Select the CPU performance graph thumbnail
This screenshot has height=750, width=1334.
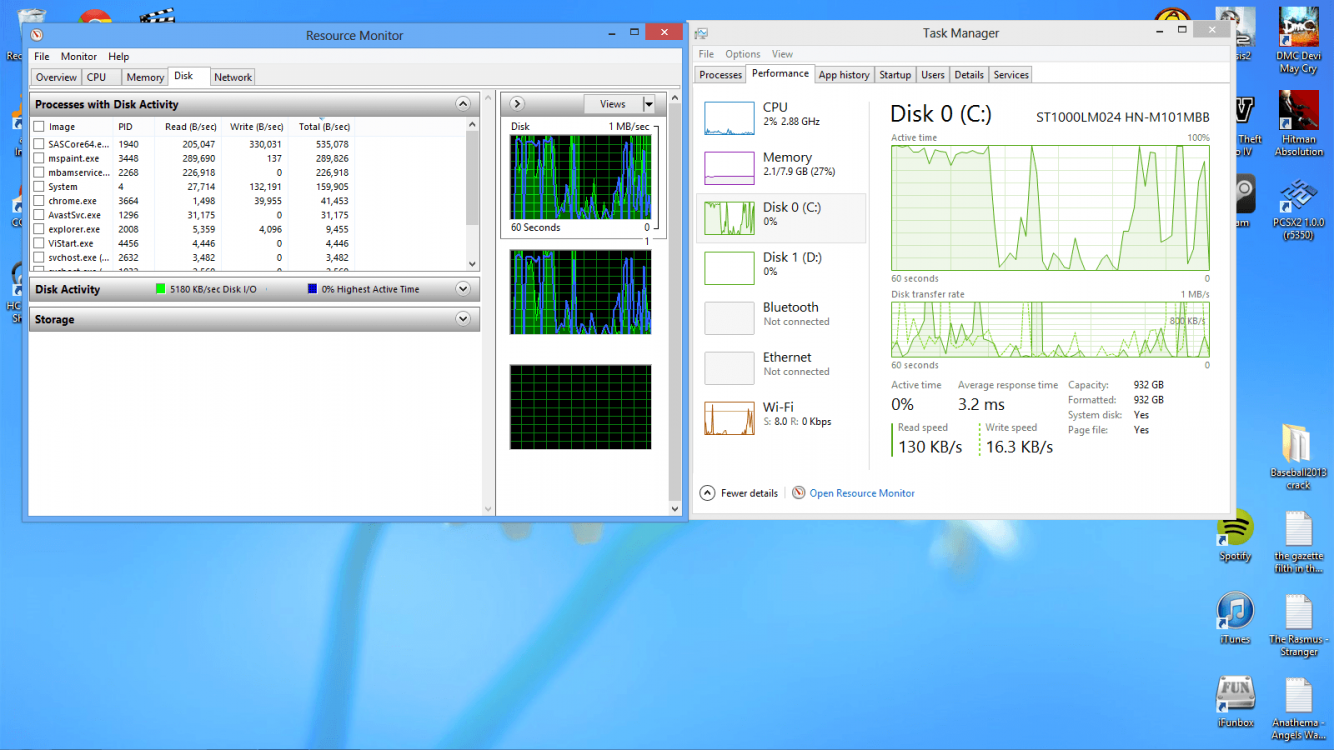[729, 118]
